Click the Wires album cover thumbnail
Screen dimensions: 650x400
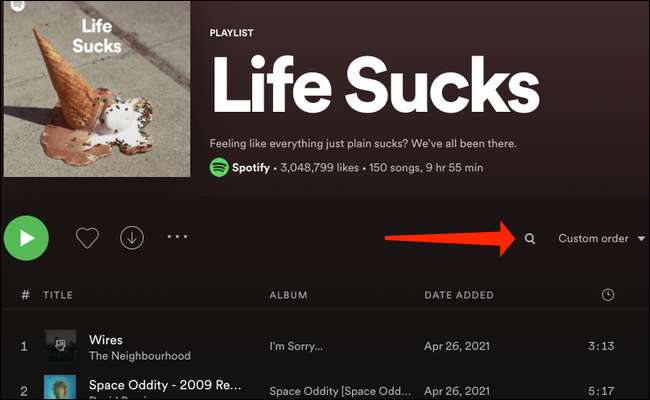pos(60,346)
